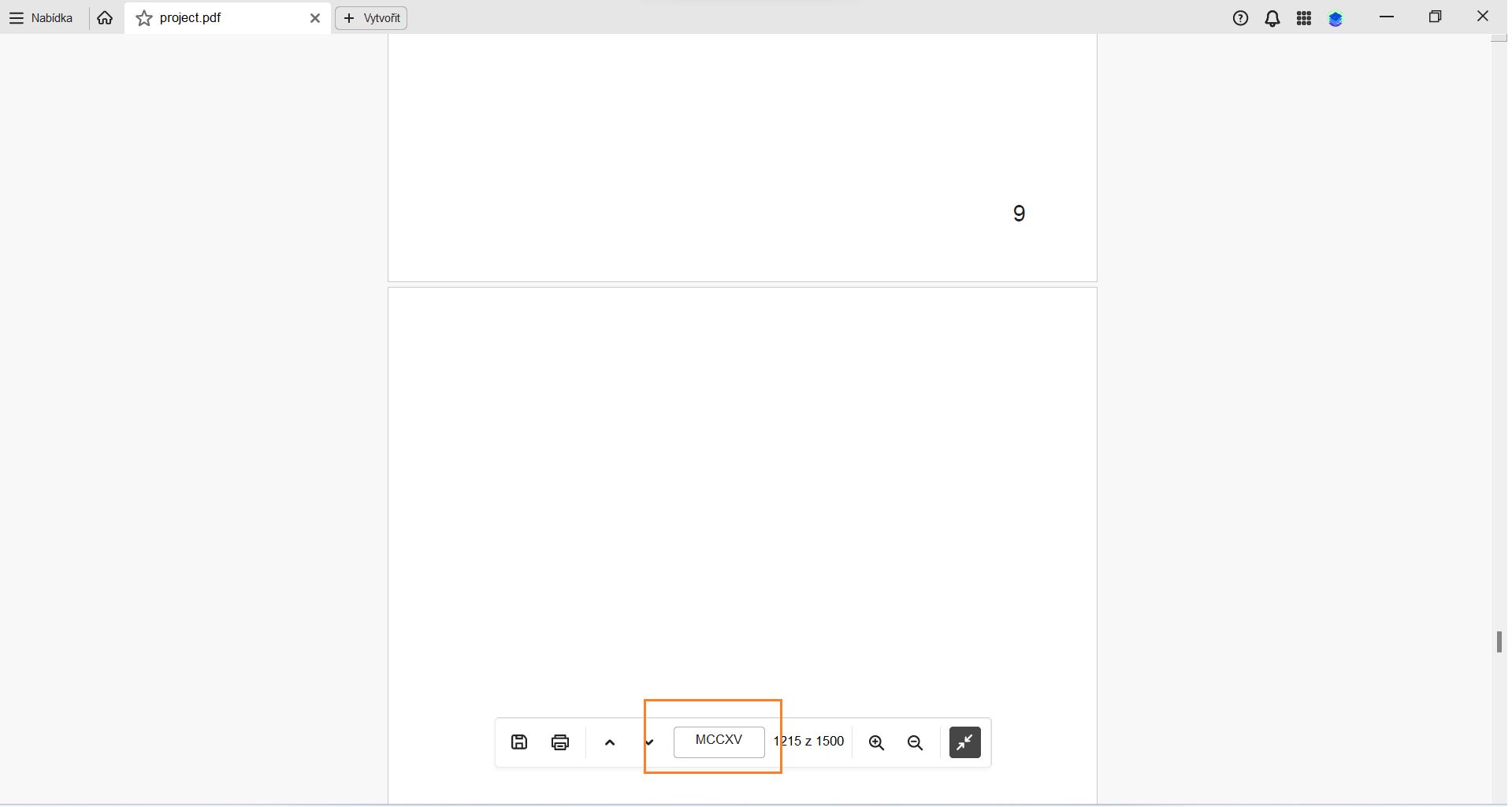
Task: Click the Vytvořit create button
Action: (371, 18)
